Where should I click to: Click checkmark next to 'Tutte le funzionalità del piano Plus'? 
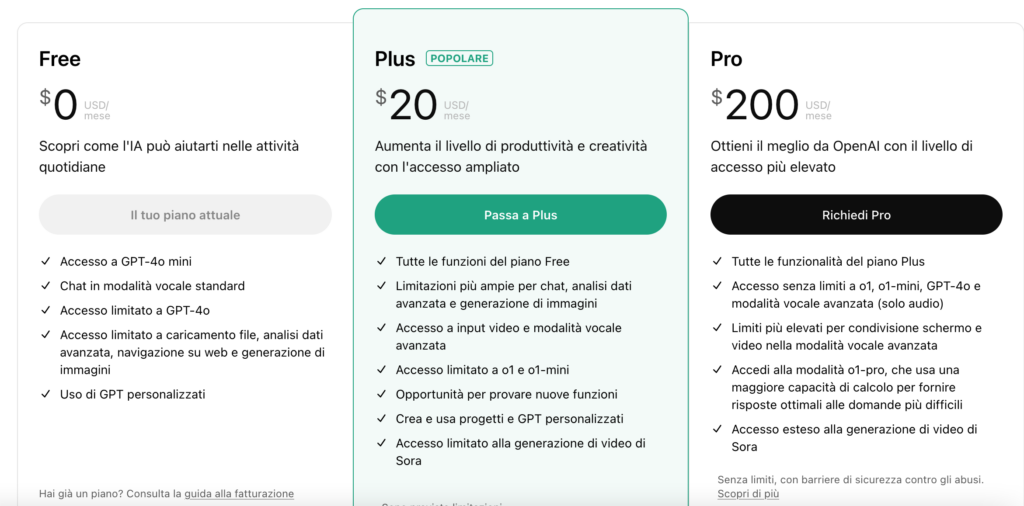[718, 262]
